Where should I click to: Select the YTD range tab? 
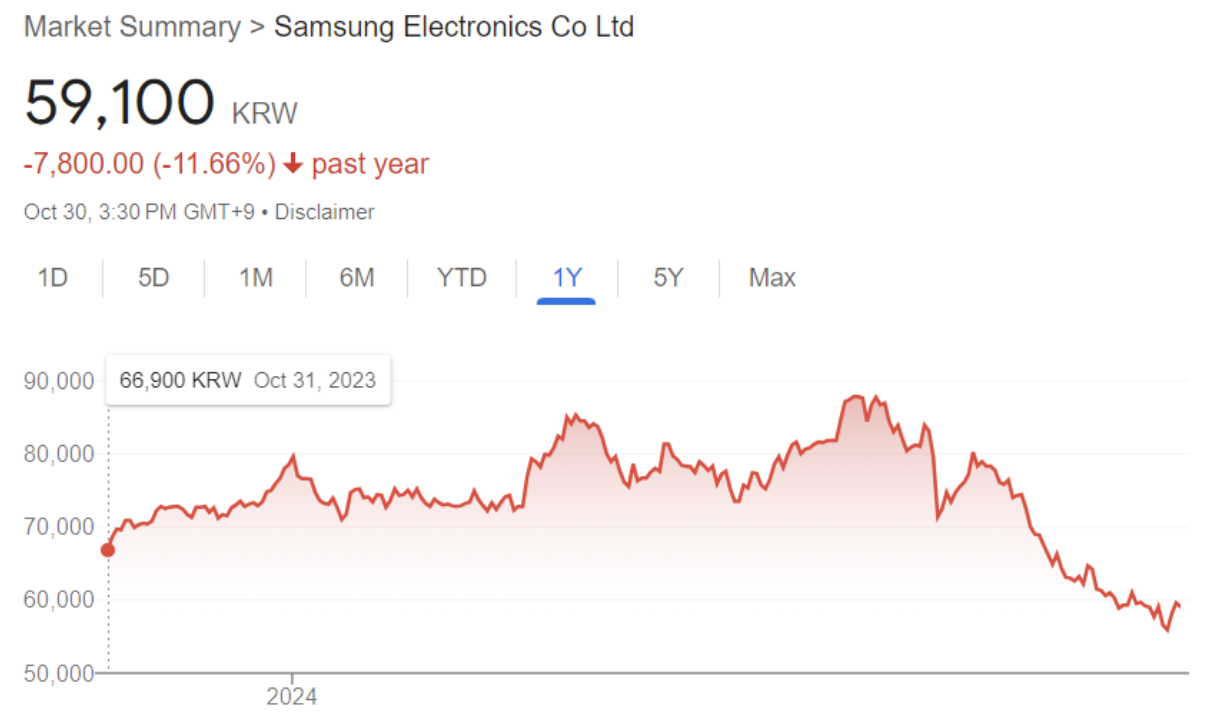(462, 277)
